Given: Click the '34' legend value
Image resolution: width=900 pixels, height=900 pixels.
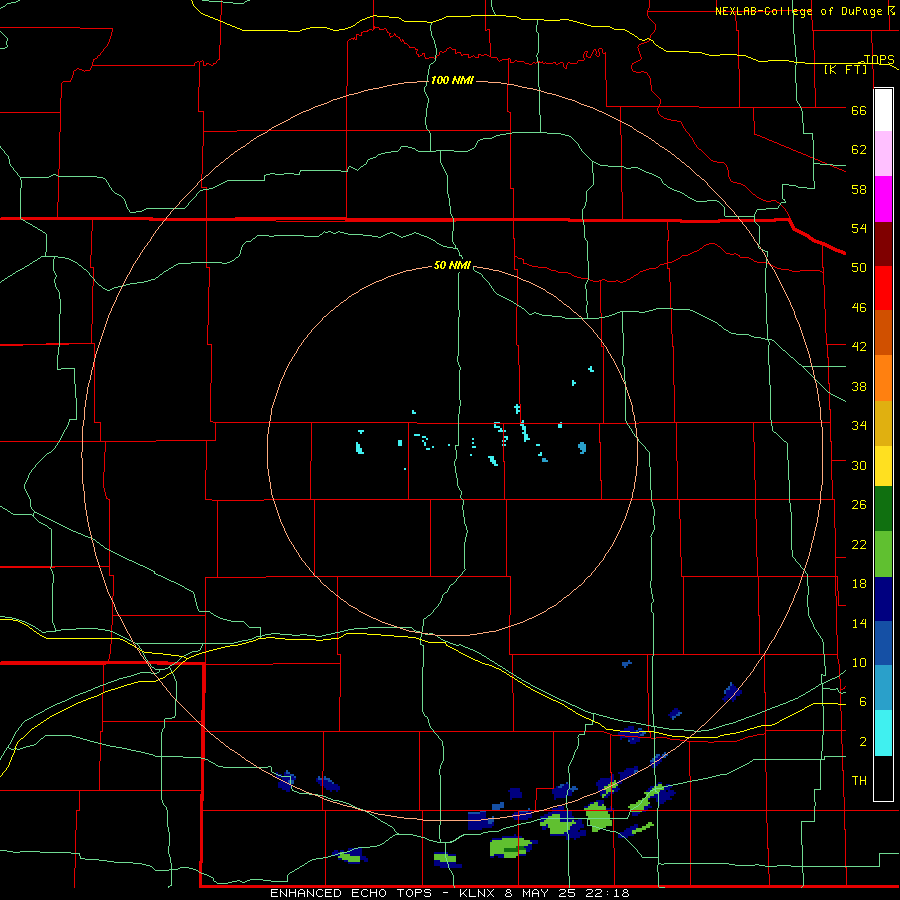Looking at the screenshot, I should tap(859, 426).
